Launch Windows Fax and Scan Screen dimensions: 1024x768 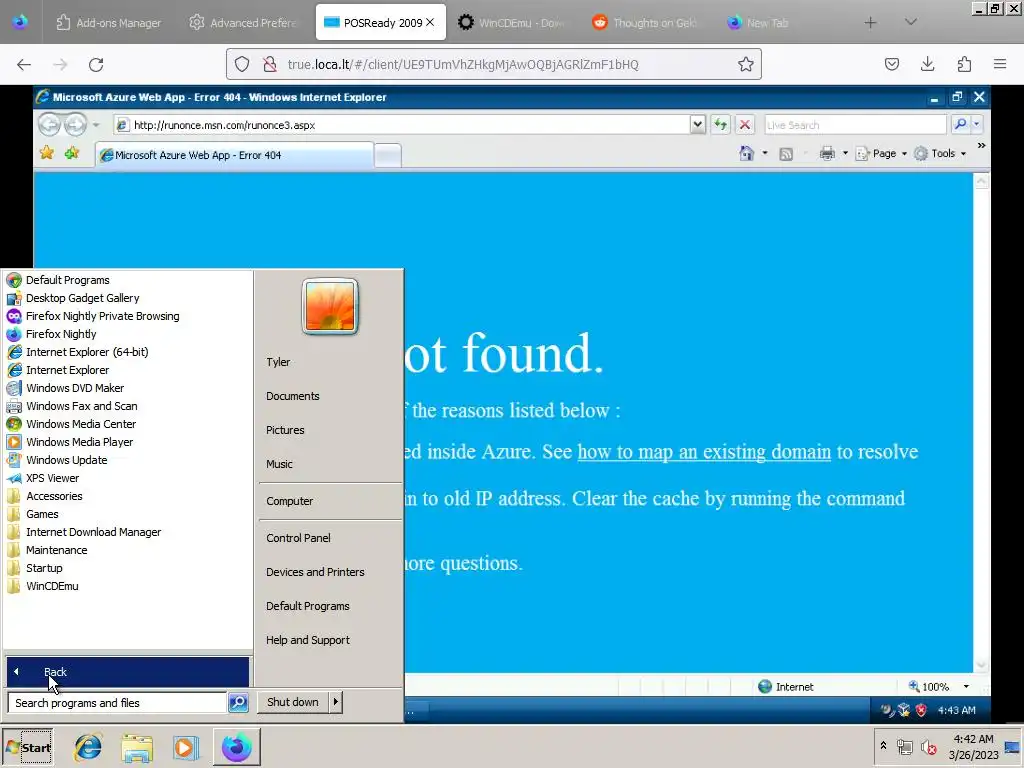81,406
